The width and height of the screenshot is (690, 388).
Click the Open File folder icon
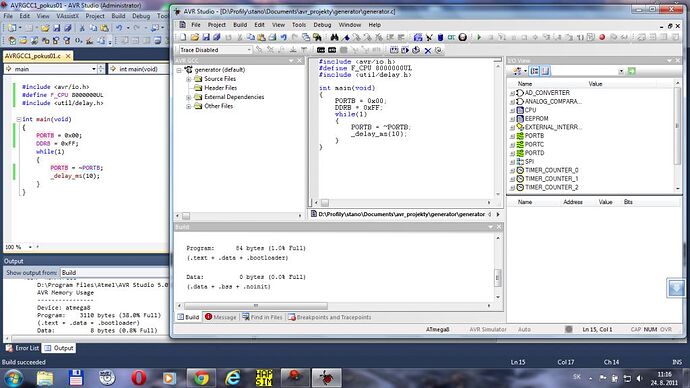tap(195, 37)
